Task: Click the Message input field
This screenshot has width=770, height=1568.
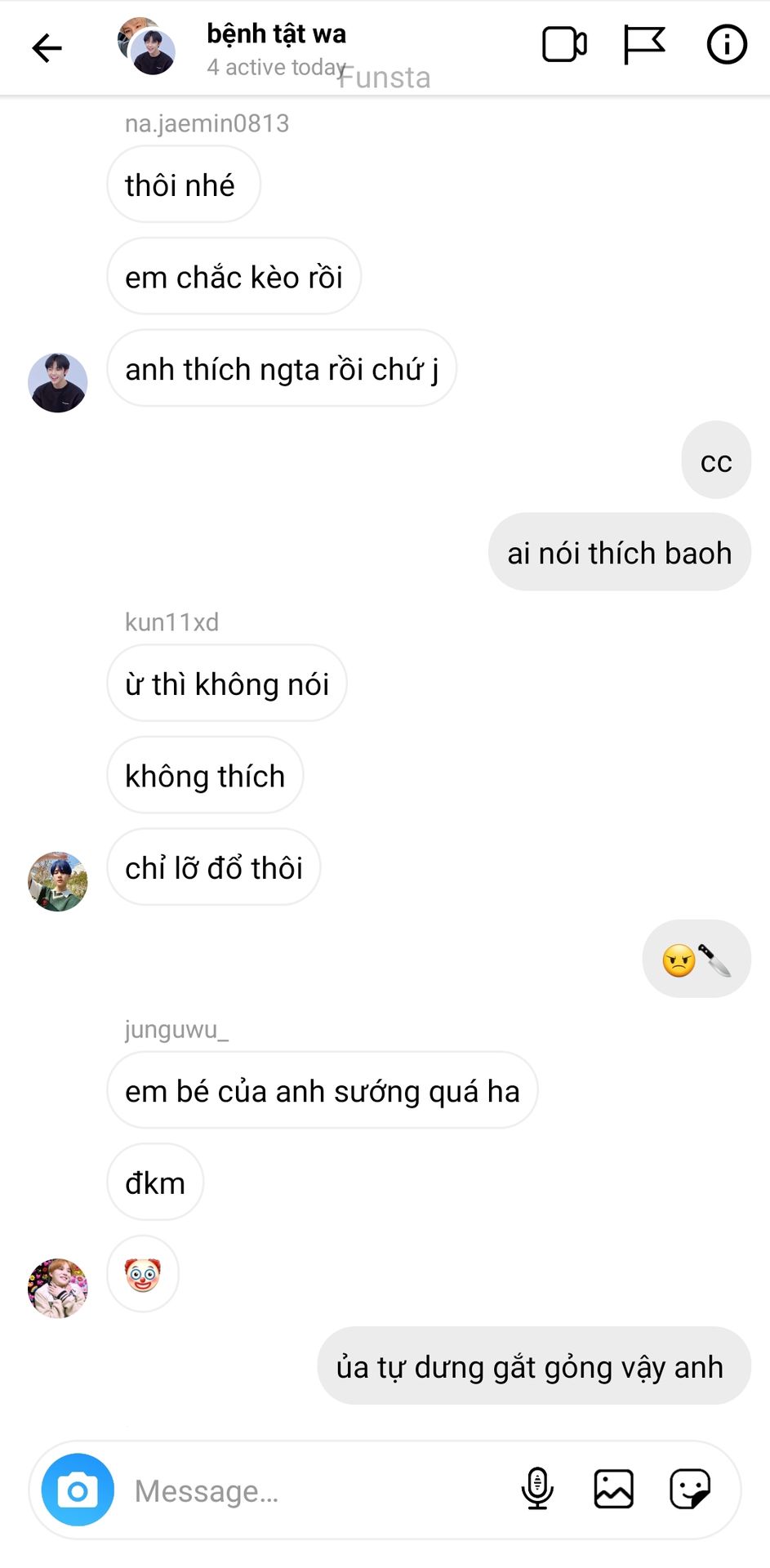Action: click(318, 1490)
